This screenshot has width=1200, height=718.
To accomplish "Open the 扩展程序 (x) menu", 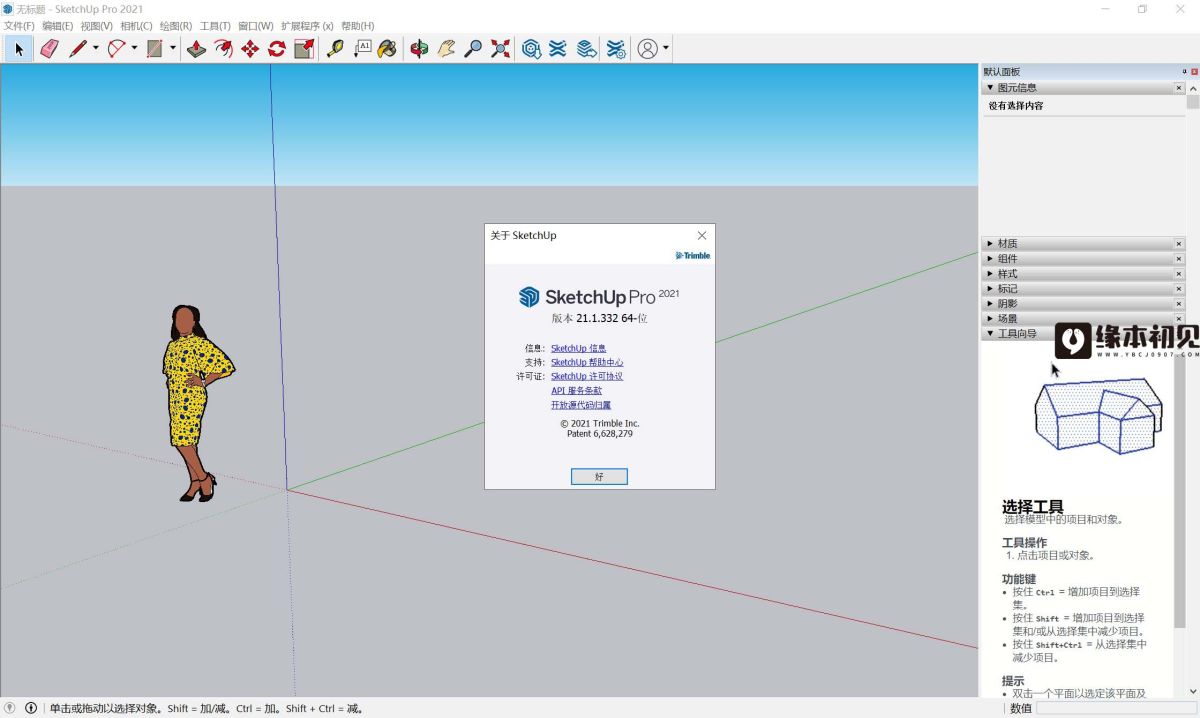I will (307, 26).
